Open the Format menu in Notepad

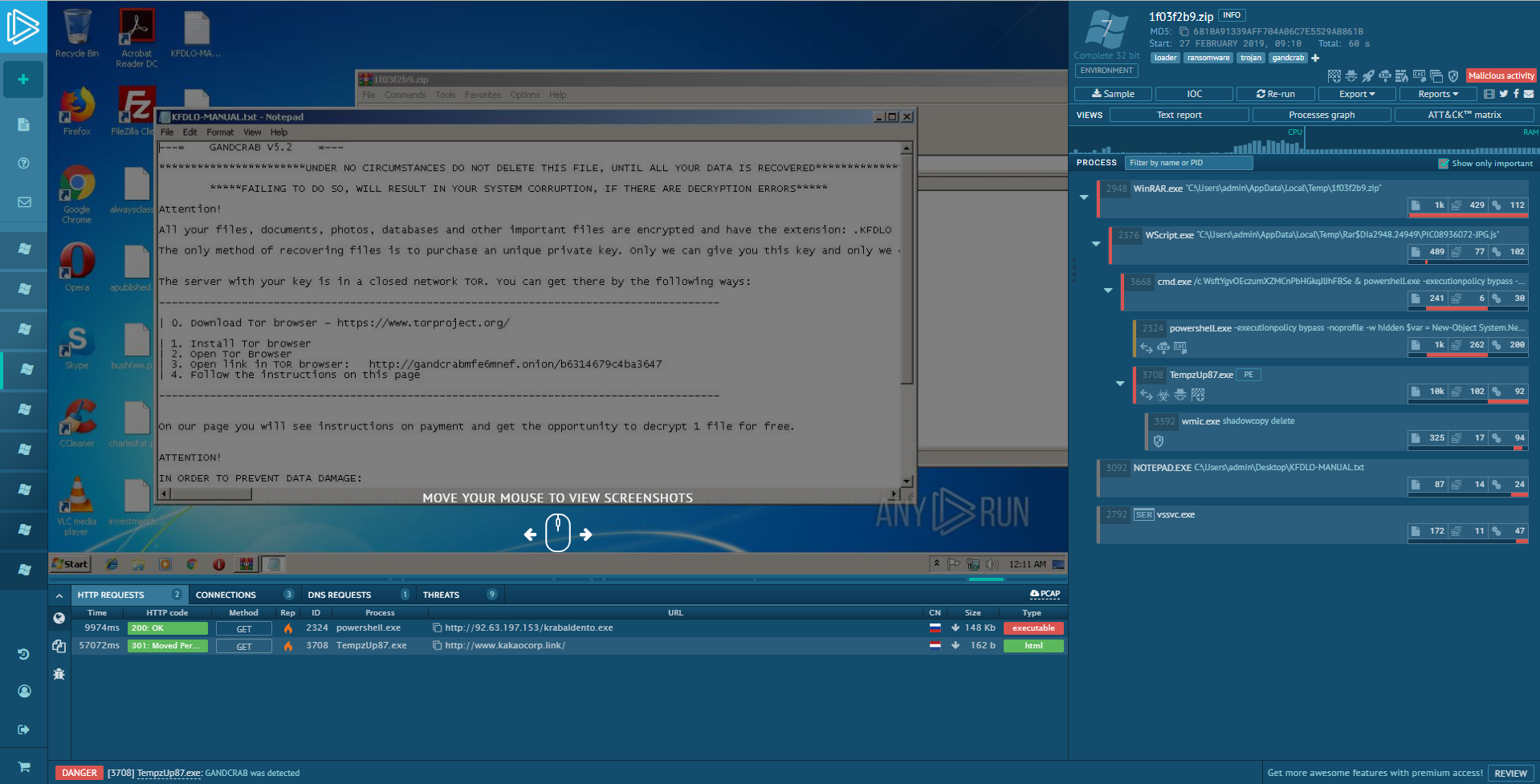tap(220, 132)
